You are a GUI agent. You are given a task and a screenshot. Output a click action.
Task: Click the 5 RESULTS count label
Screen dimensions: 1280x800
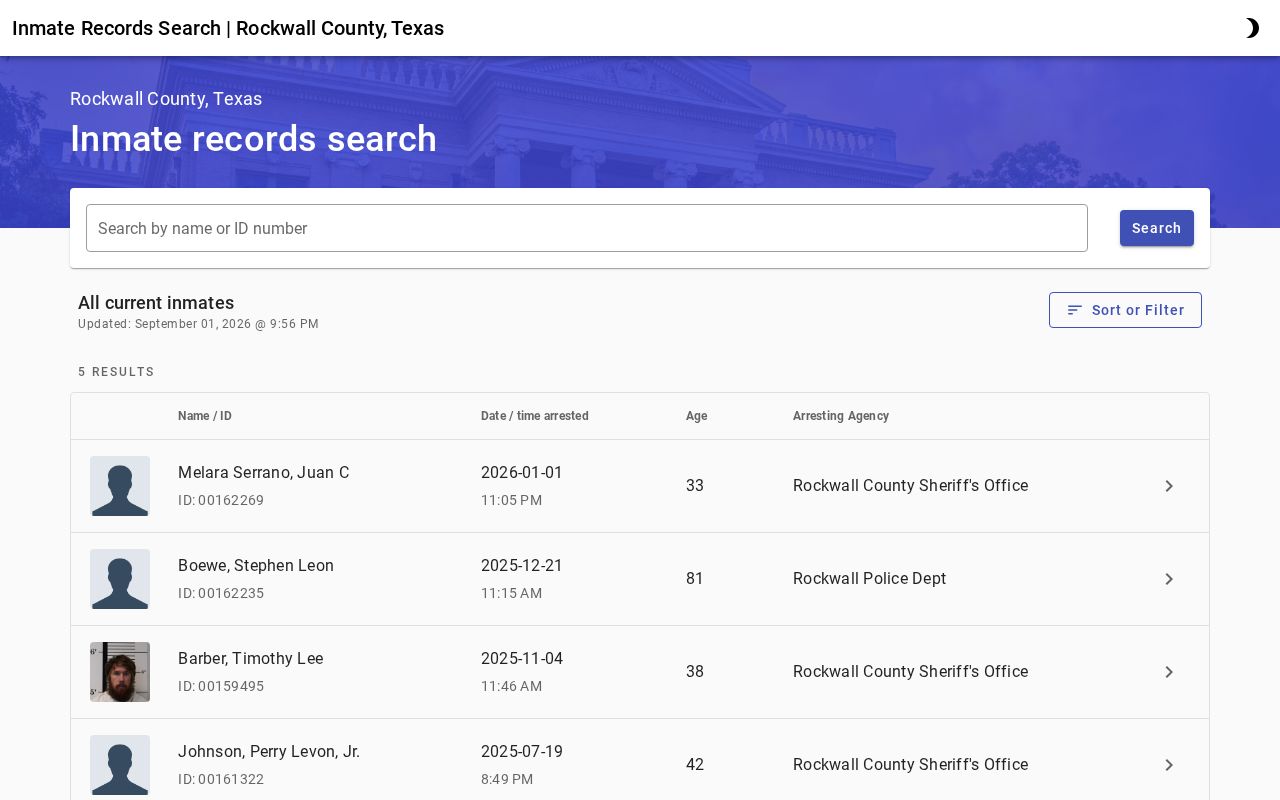(x=116, y=372)
